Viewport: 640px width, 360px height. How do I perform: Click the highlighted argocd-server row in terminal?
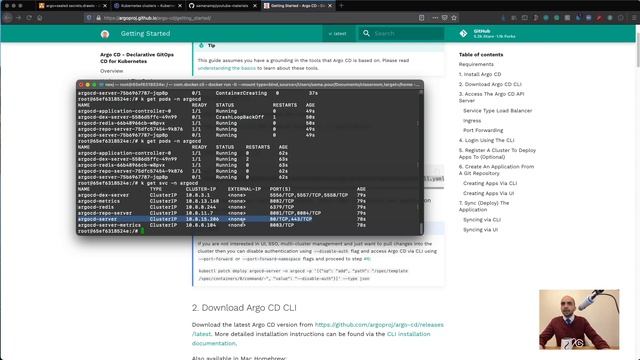222,219
